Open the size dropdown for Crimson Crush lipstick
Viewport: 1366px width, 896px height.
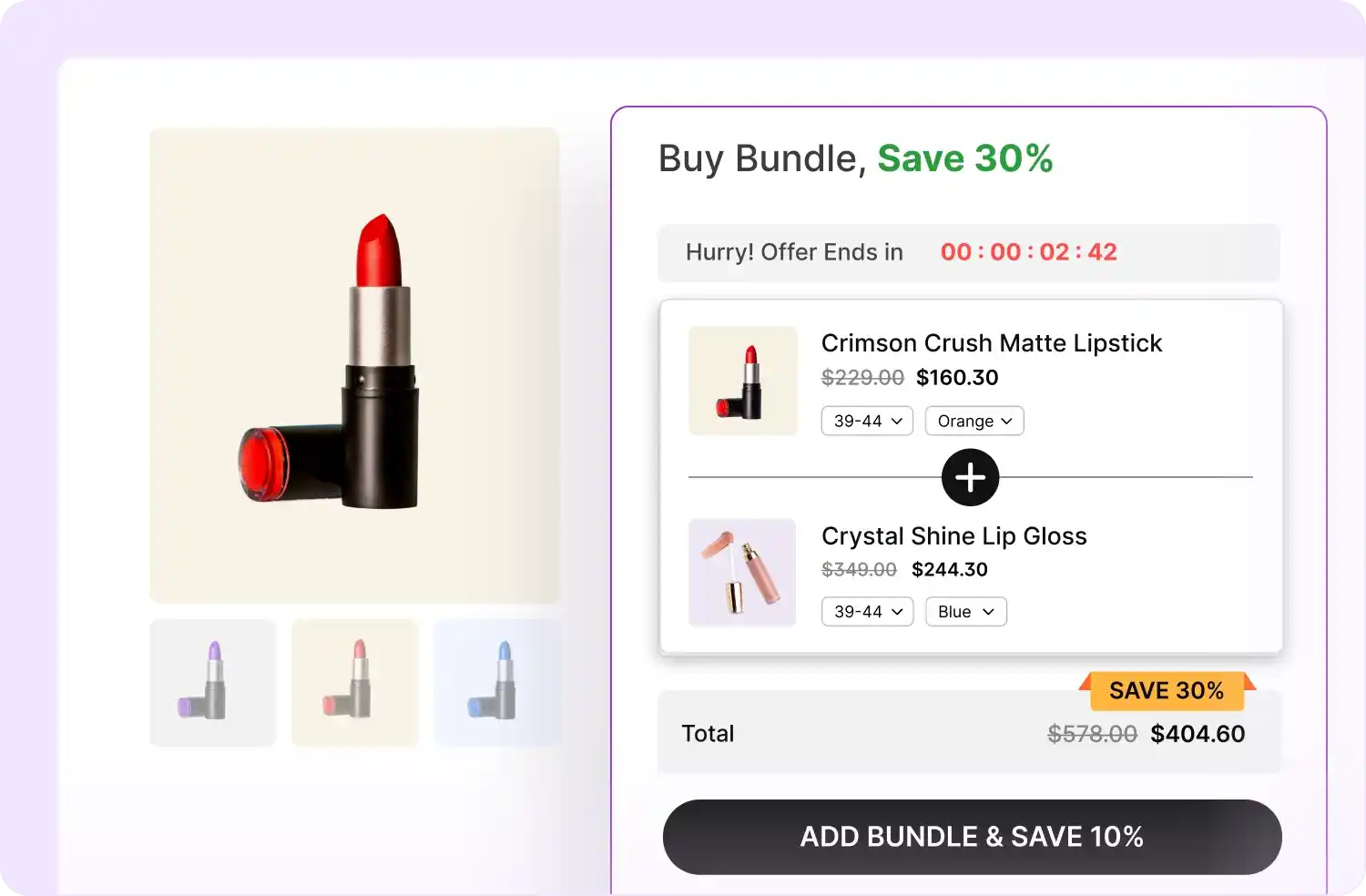click(866, 421)
